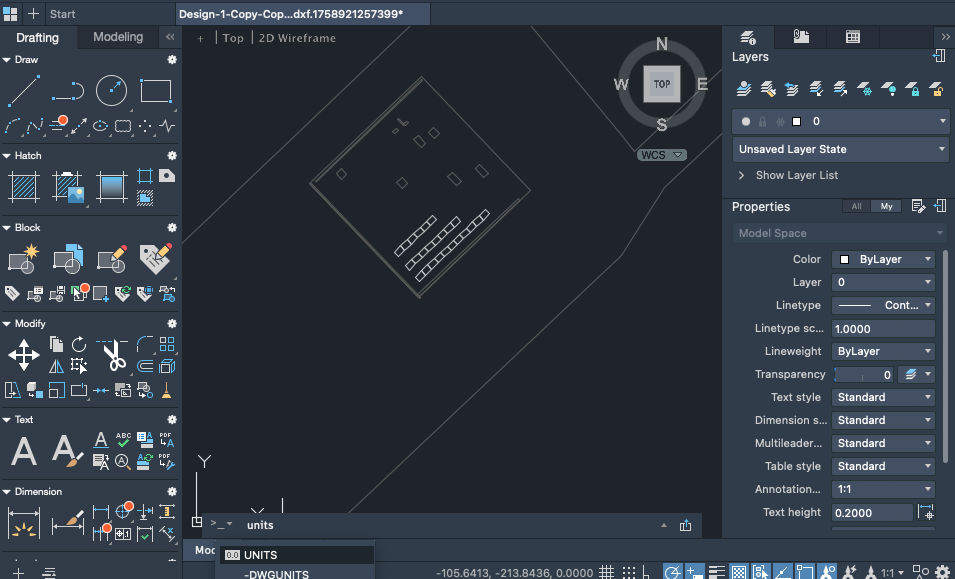Choose the Trim scissors tool
This screenshot has width=955, height=579.
pos(112,355)
